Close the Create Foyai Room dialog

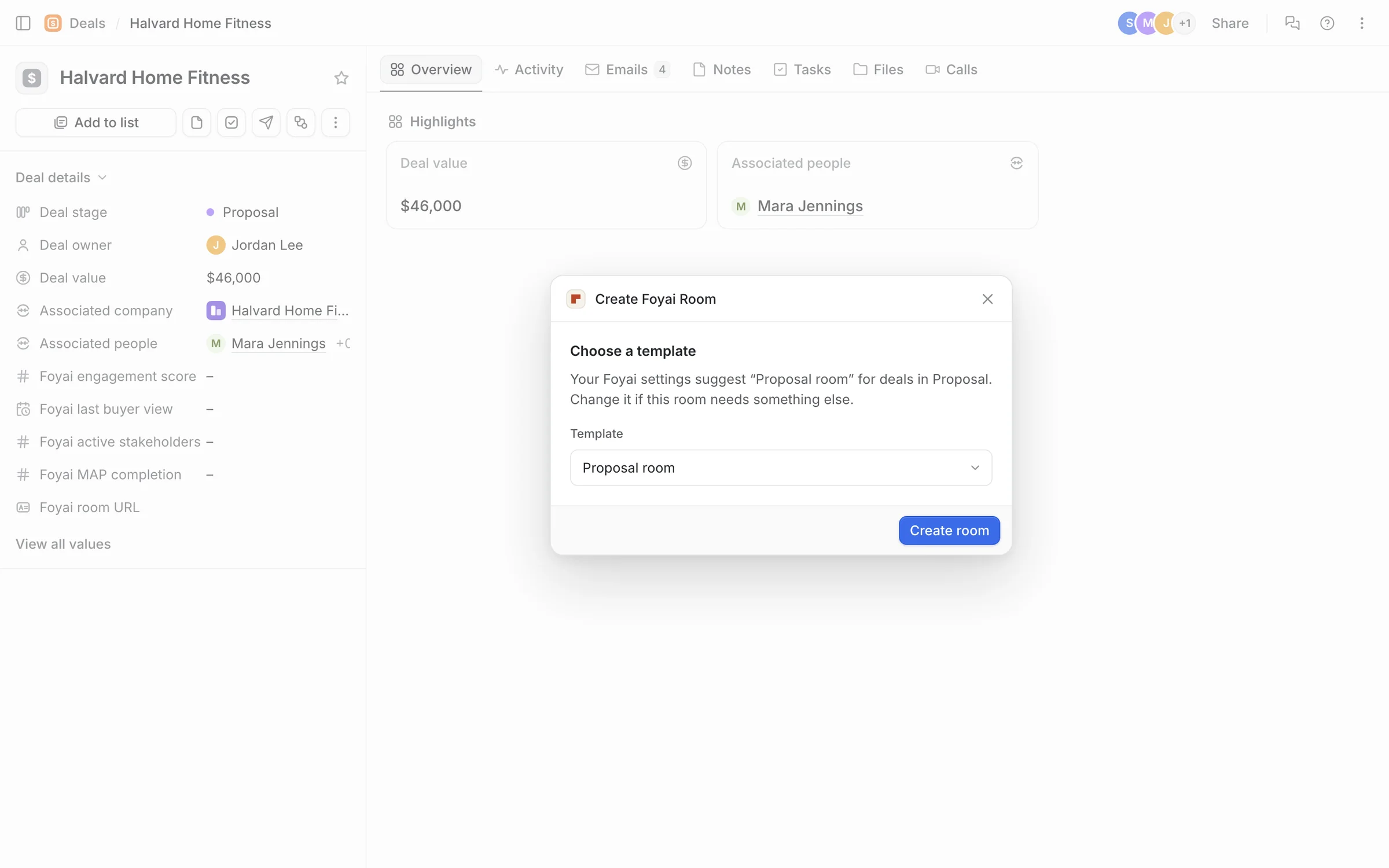987,299
